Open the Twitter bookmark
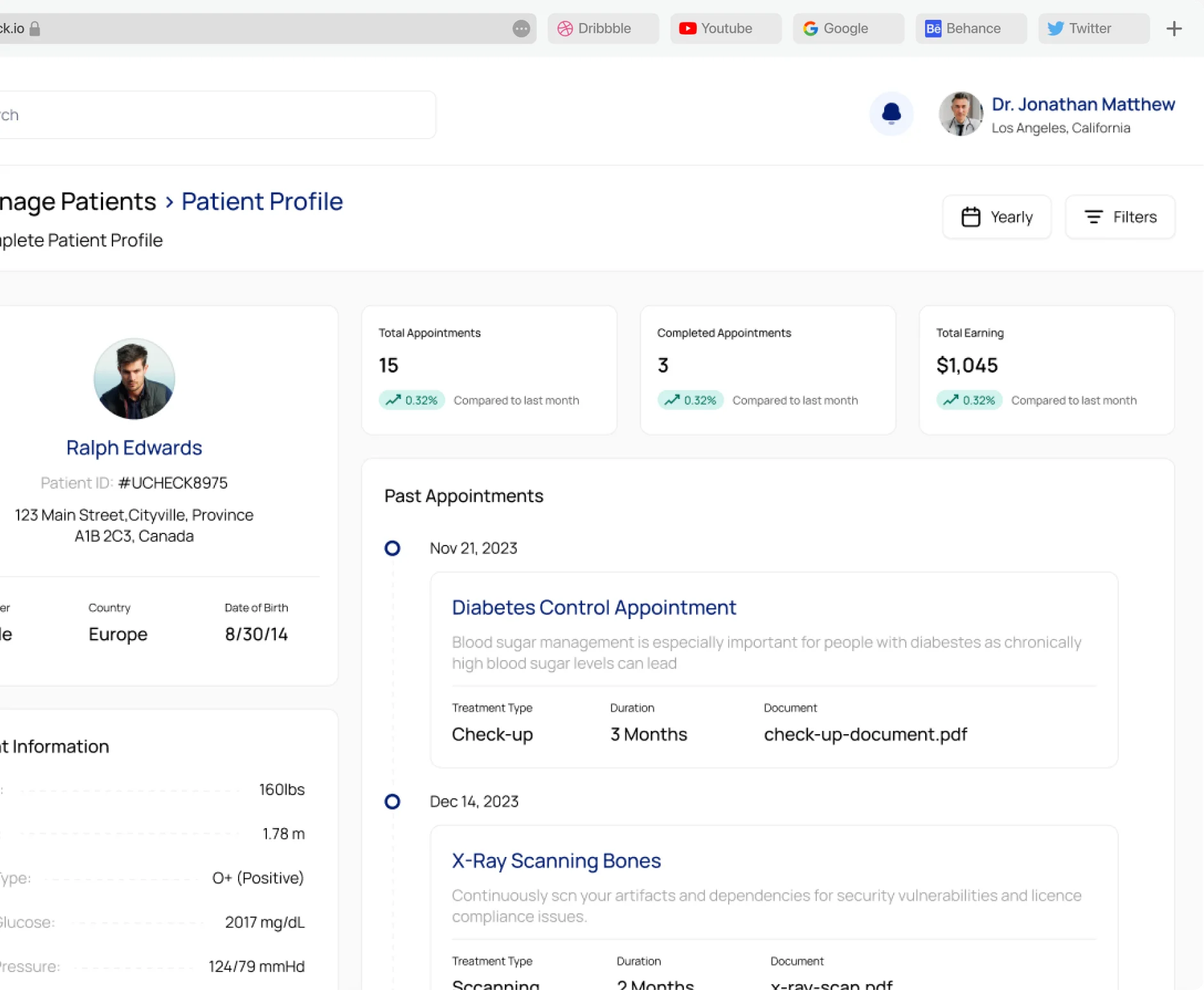This screenshot has width=1204, height=990. click(x=1091, y=28)
